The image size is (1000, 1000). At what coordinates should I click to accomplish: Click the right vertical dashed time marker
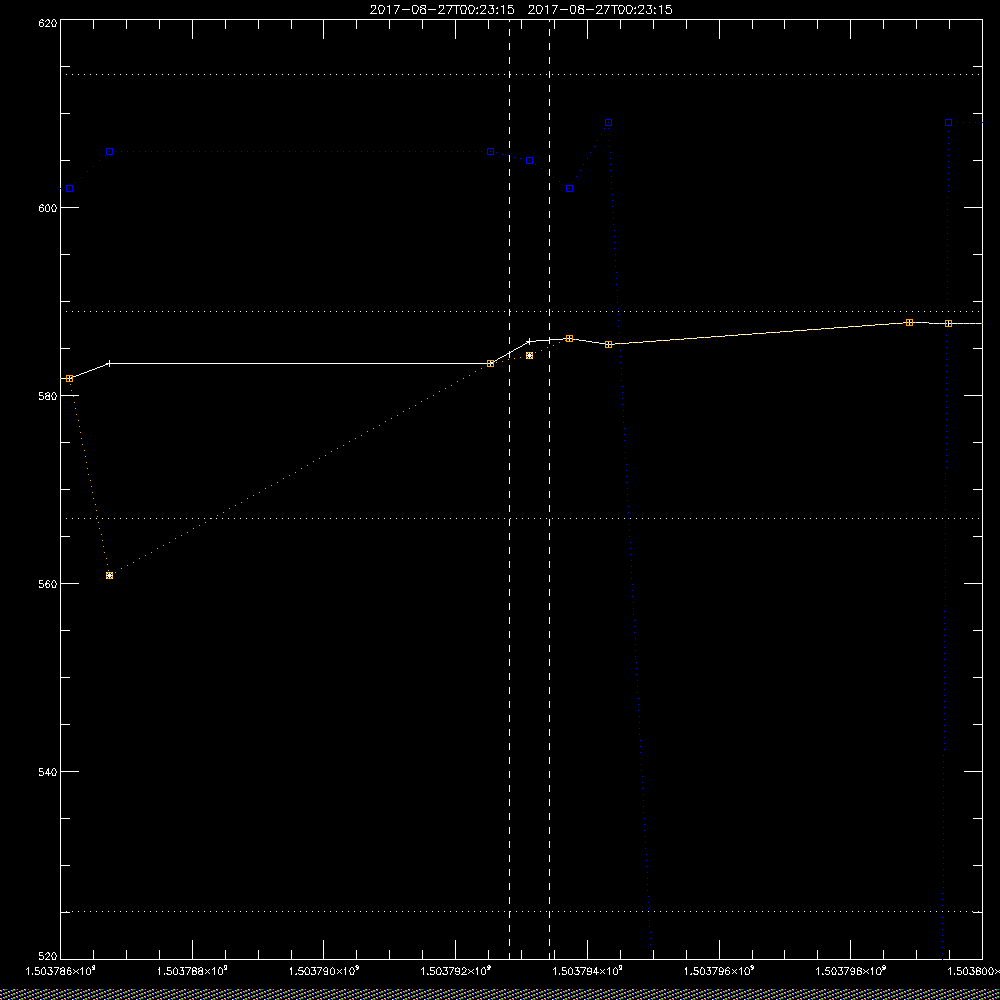point(549,488)
